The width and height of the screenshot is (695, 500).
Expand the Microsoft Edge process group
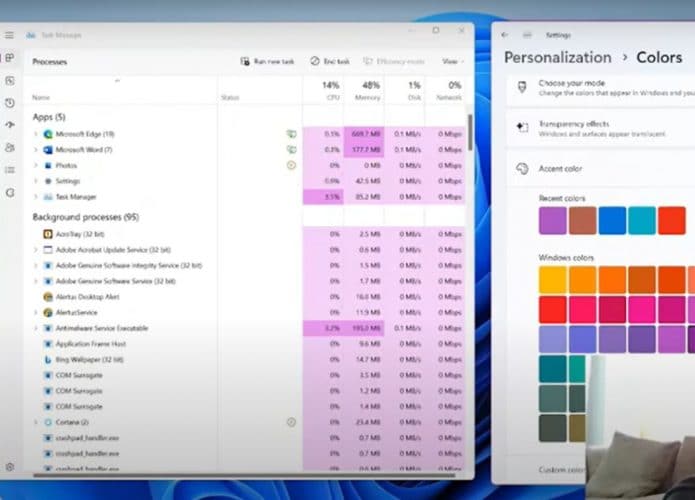coord(36,134)
